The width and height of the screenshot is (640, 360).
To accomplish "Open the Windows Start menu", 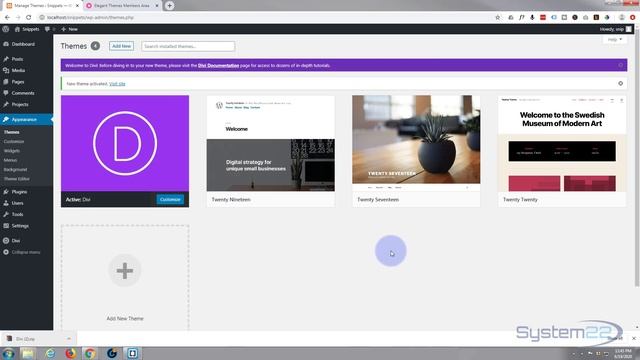I will point(8,353).
